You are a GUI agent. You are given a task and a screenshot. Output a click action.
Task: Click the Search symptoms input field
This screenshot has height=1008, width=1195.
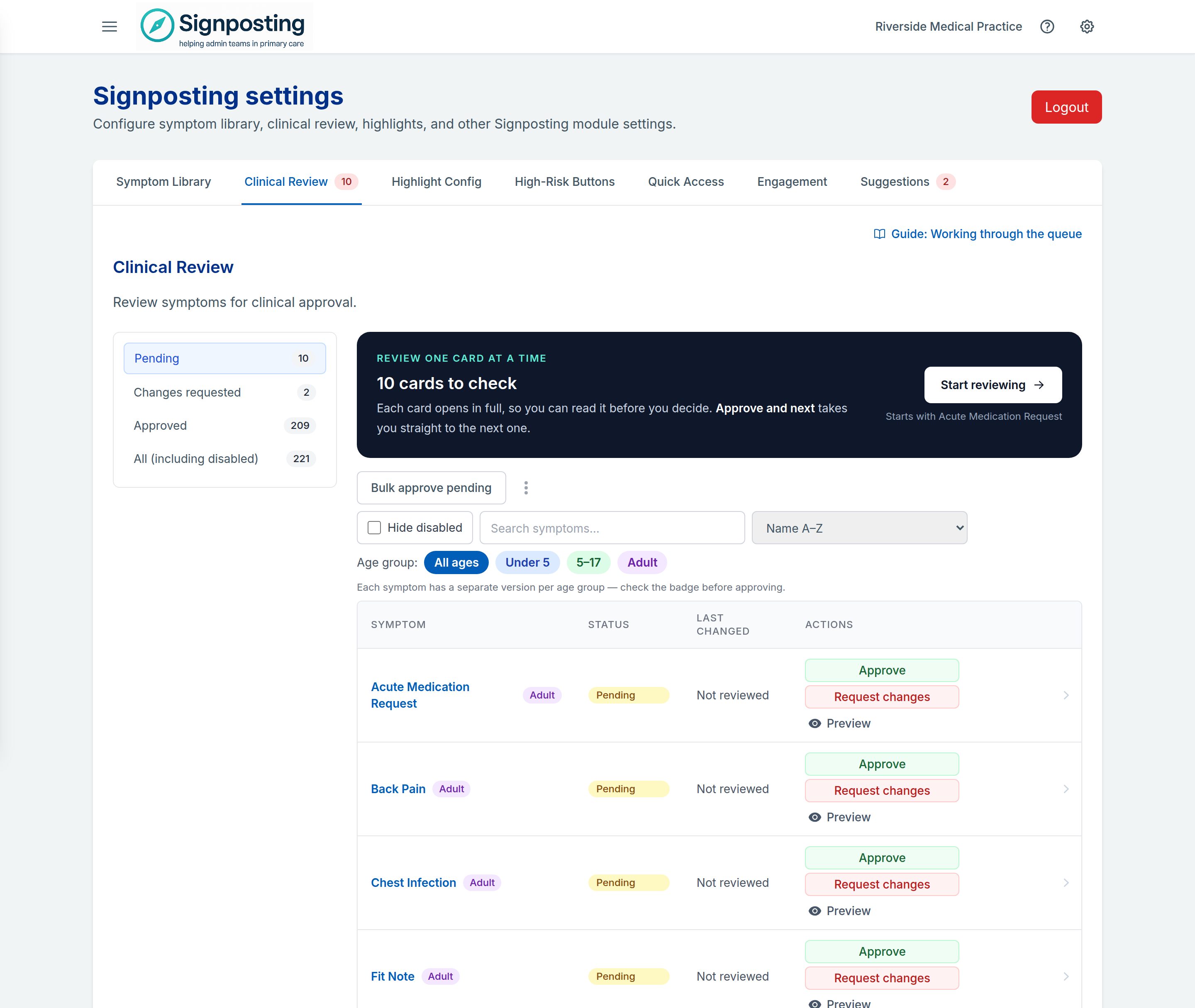click(612, 528)
